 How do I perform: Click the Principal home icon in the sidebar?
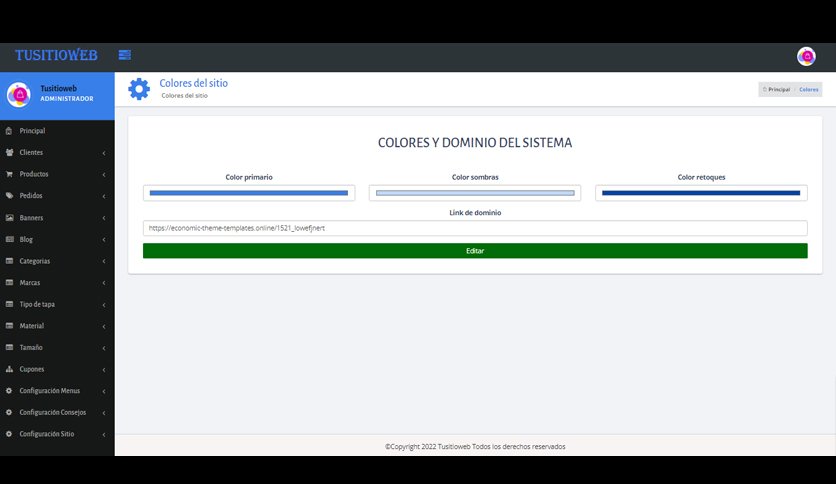point(9,131)
